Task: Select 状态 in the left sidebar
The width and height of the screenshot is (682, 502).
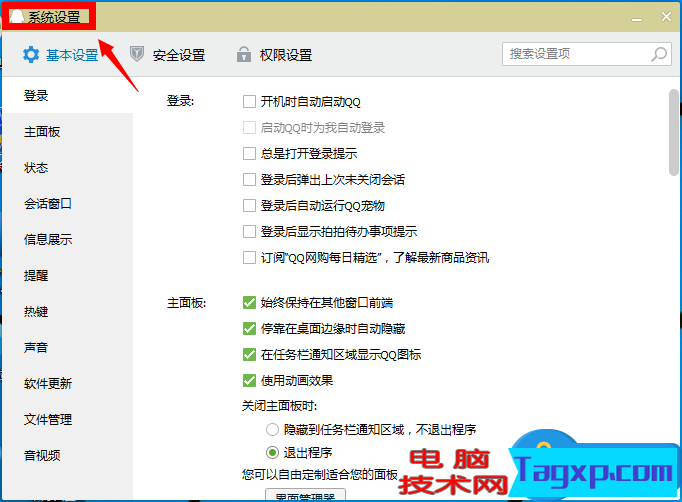Action: click(x=67, y=167)
